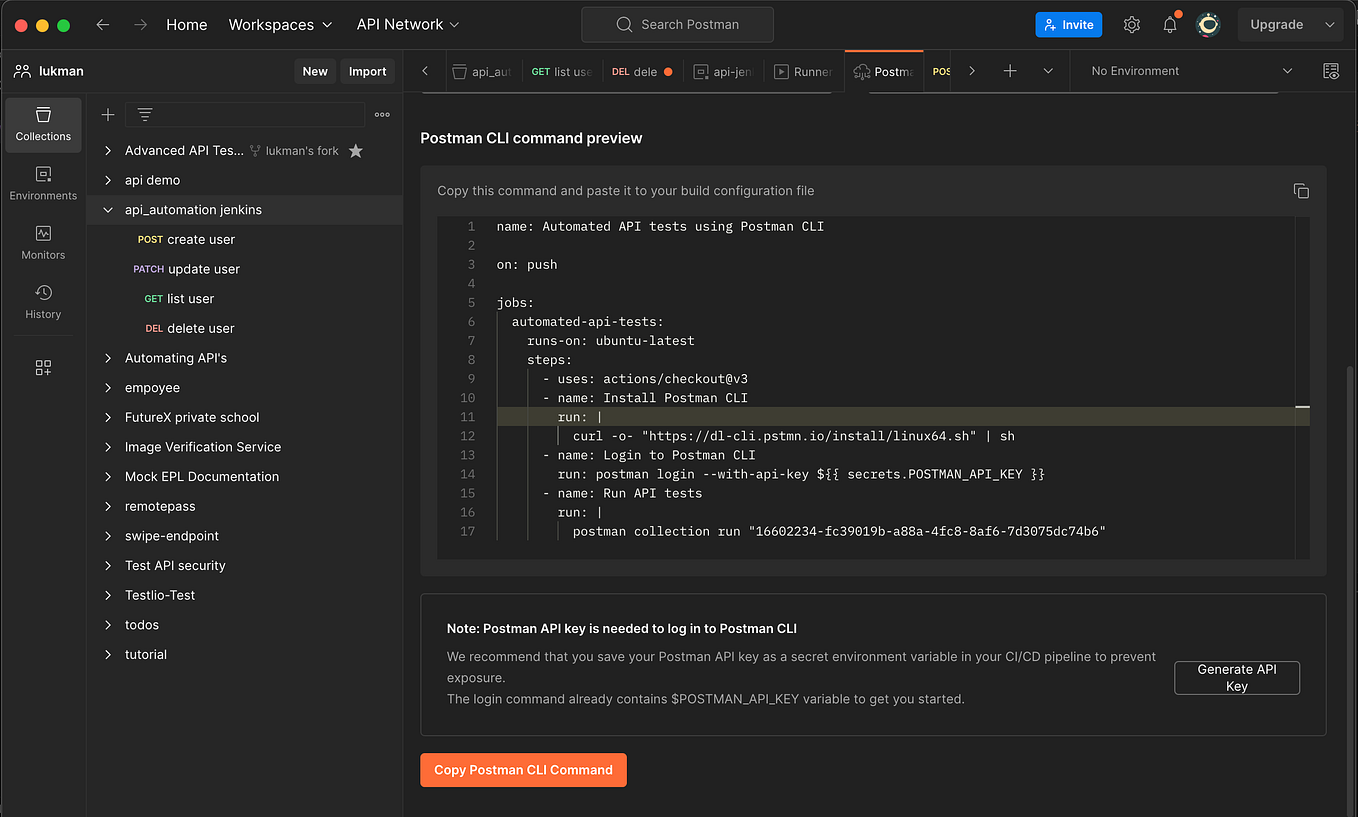Open notifications from the bell icon

pyautogui.click(x=1169, y=24)
